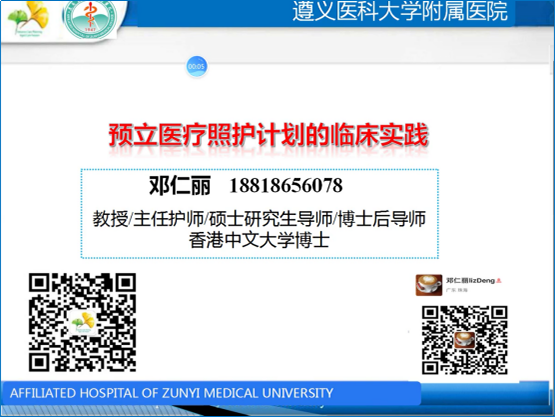
Task: Click the 教授/主任护师 credentials line
Action: point(259,219)
